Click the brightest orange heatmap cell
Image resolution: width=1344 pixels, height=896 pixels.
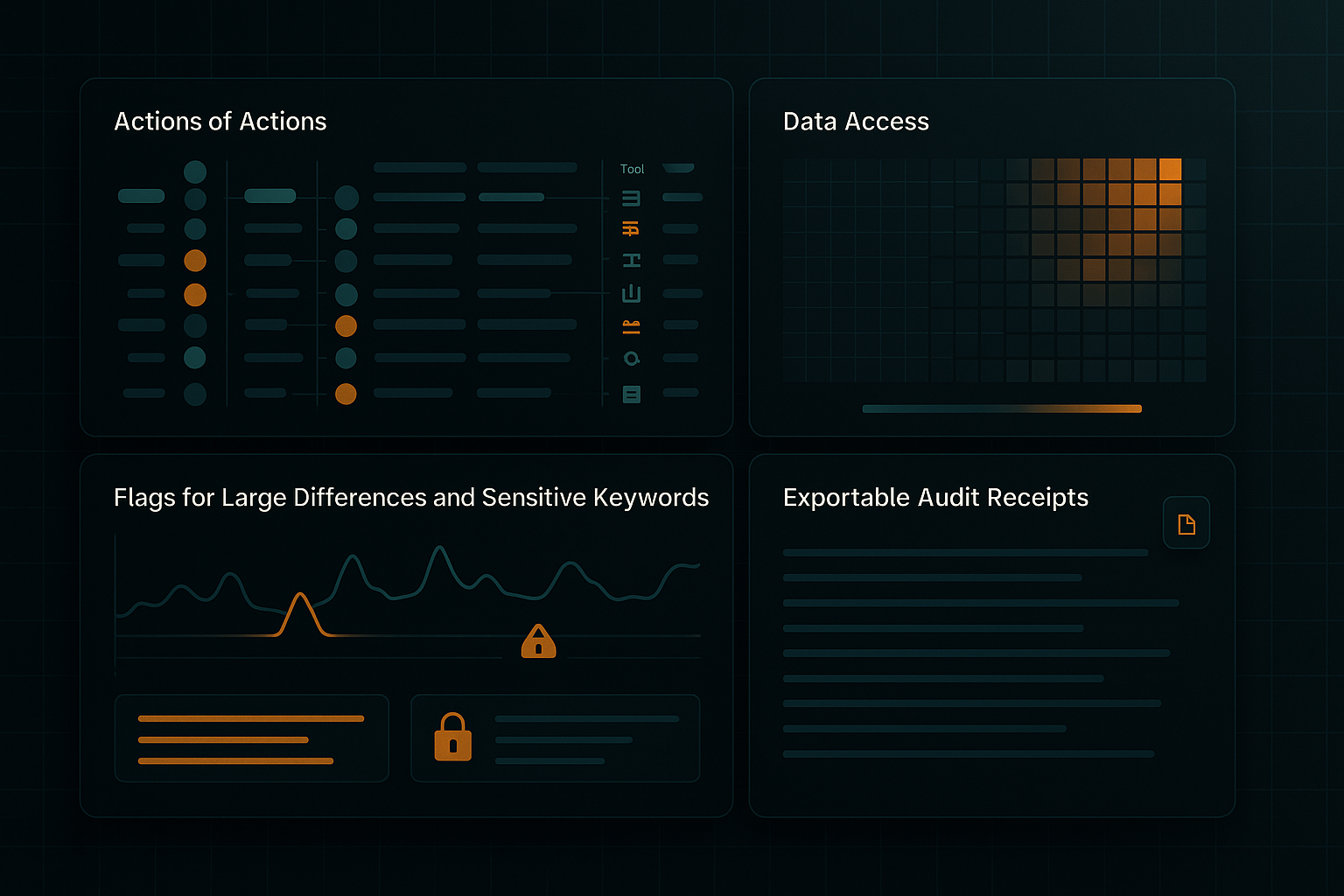(x=1170, y=170)
